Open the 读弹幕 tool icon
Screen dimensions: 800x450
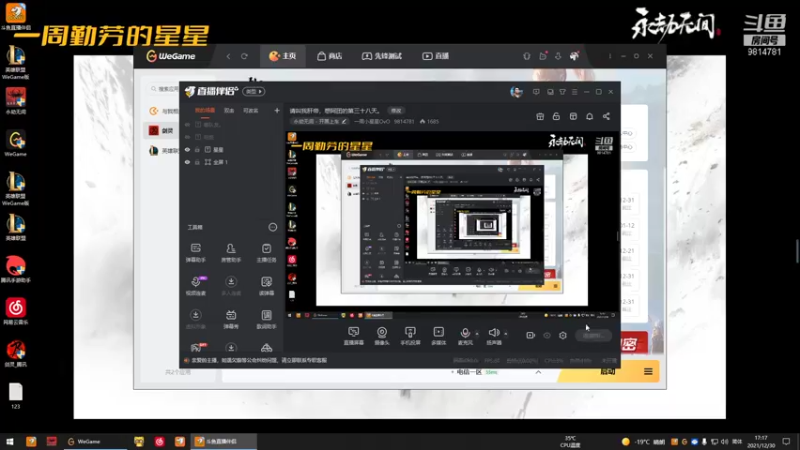pyautogui.click(x=266, y=286)
